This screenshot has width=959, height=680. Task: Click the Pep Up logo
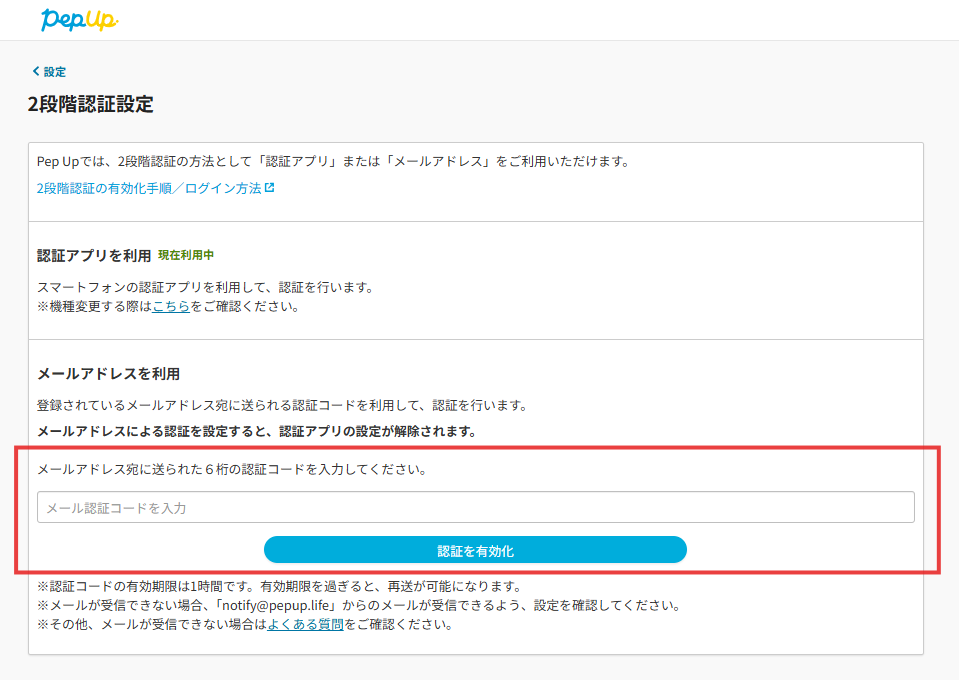pyautogui.click(x=79, y=20)
